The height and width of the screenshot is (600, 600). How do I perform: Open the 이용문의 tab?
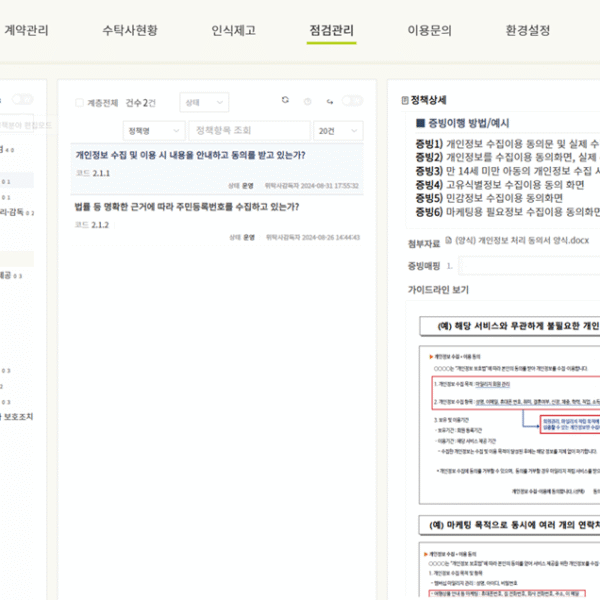click(431, 30)
